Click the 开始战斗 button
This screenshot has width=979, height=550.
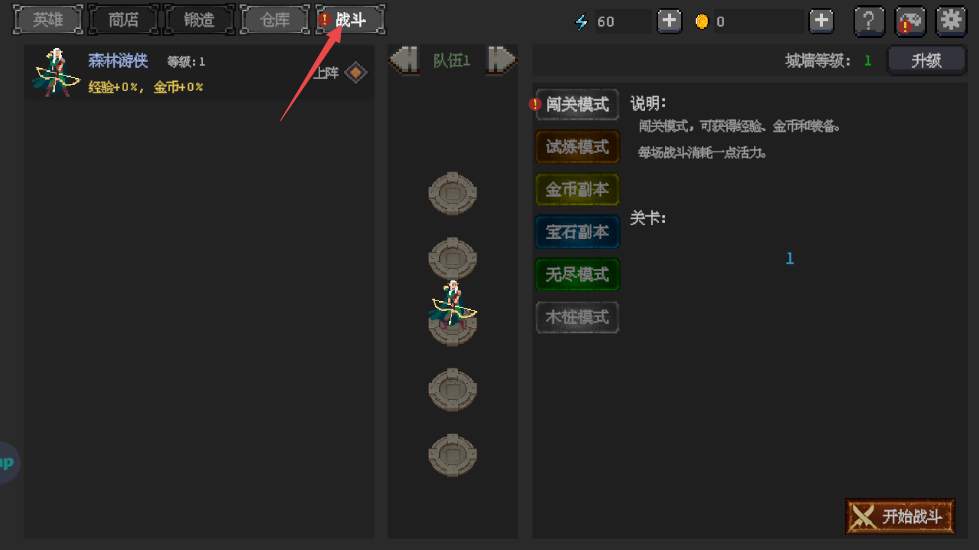(900, 516)
